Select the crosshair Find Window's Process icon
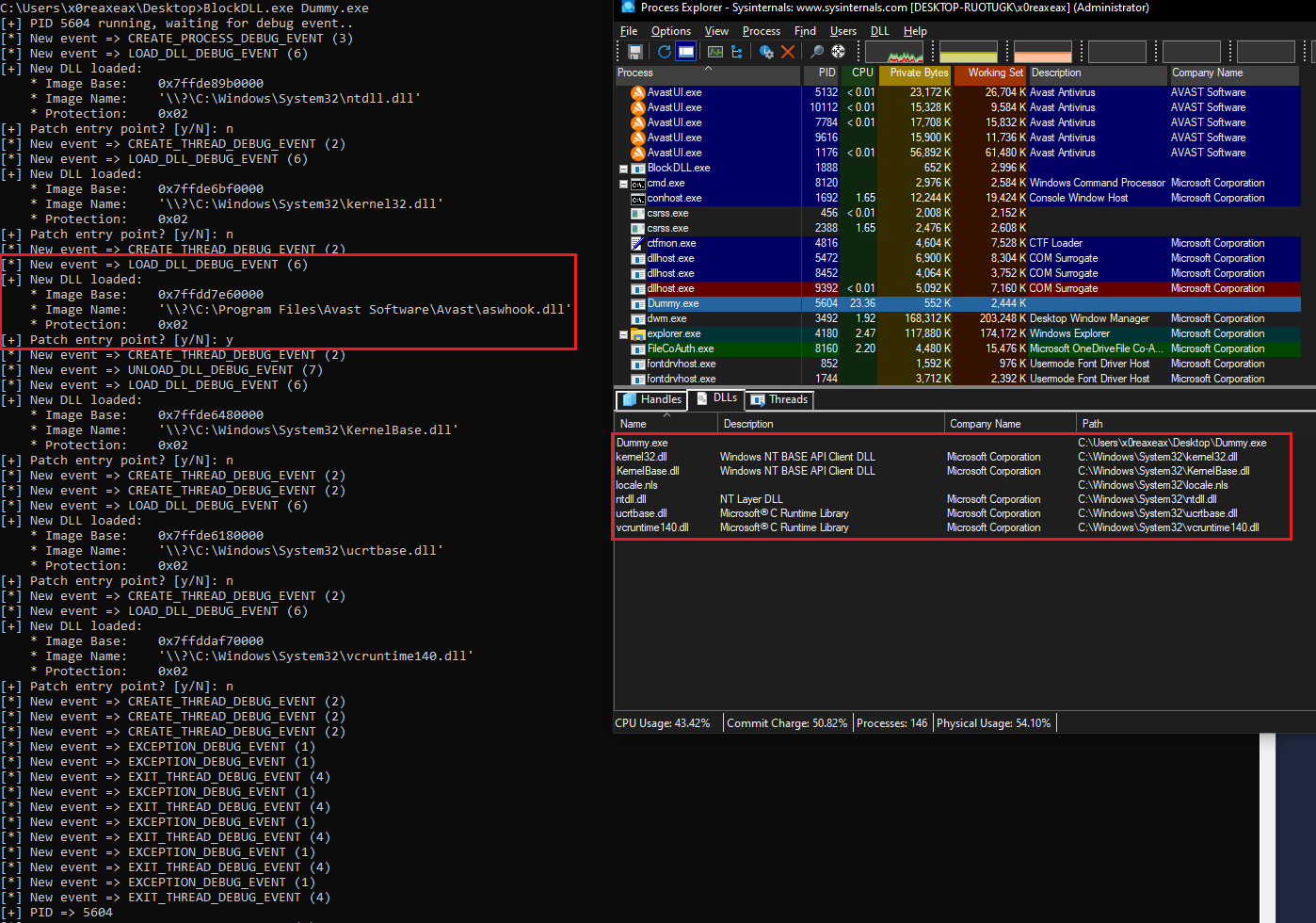The width and height of the screenshot is (1316, 923). tap(838, 52)
